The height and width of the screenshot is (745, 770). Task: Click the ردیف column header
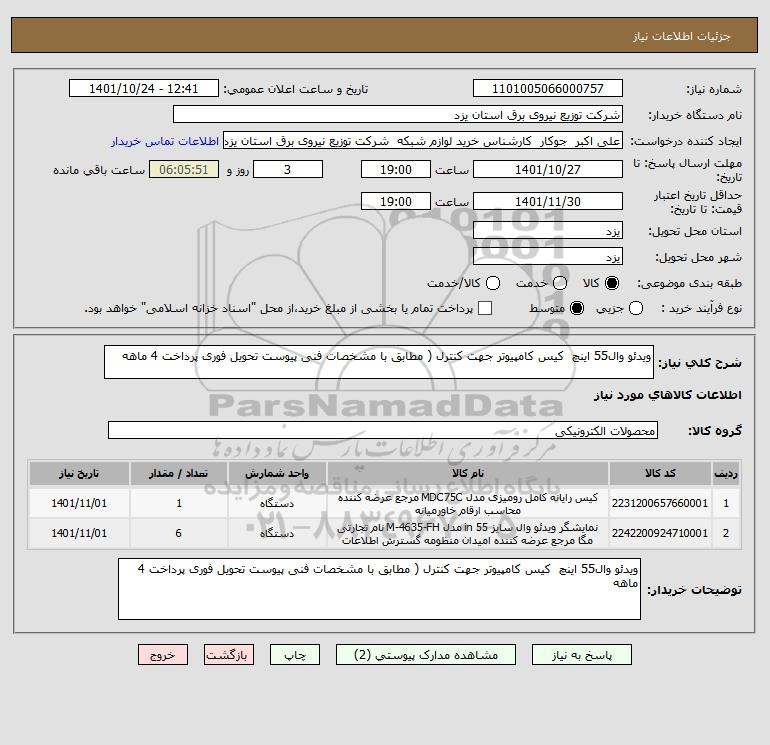tap(726, 473)
